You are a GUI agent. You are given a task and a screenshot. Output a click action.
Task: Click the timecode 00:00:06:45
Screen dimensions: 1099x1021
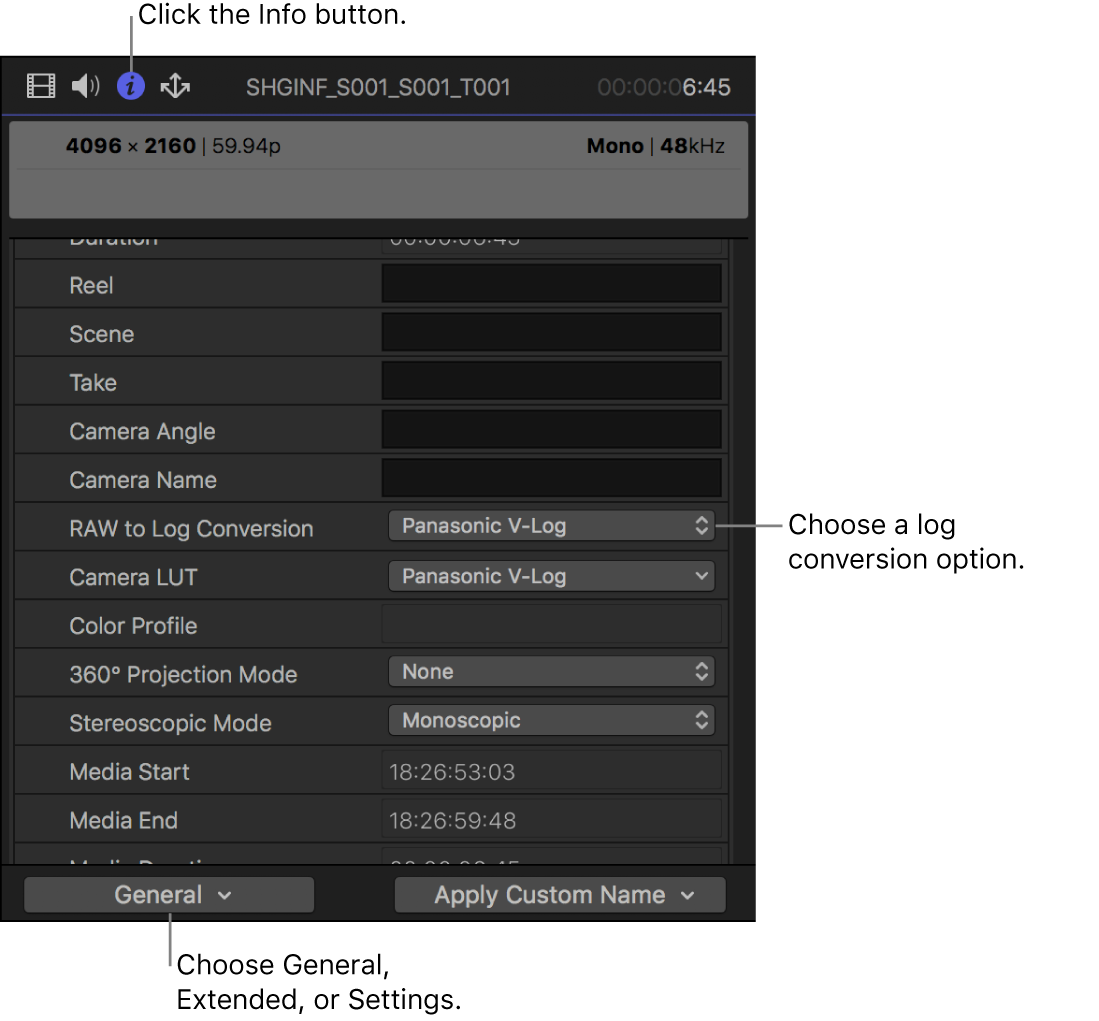coord(664,88)
